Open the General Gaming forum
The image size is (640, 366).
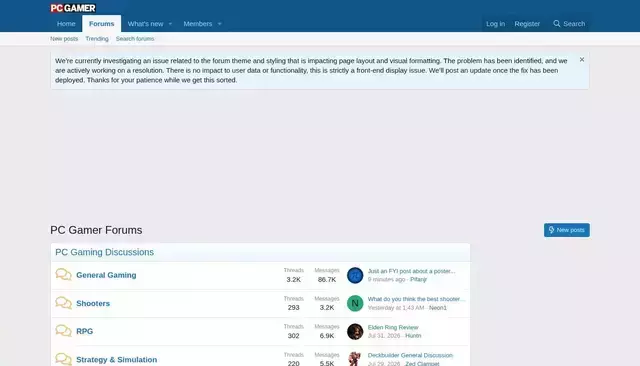pos(106,275)
